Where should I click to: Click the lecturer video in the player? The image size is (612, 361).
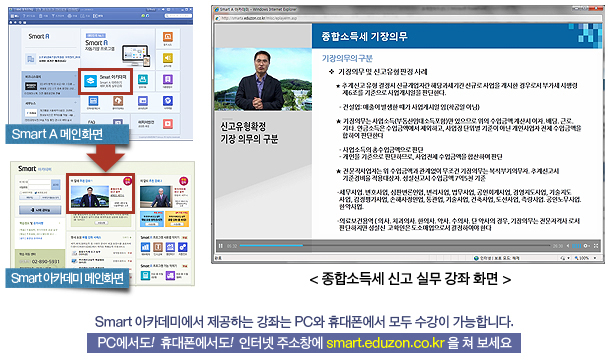[263, 80]
